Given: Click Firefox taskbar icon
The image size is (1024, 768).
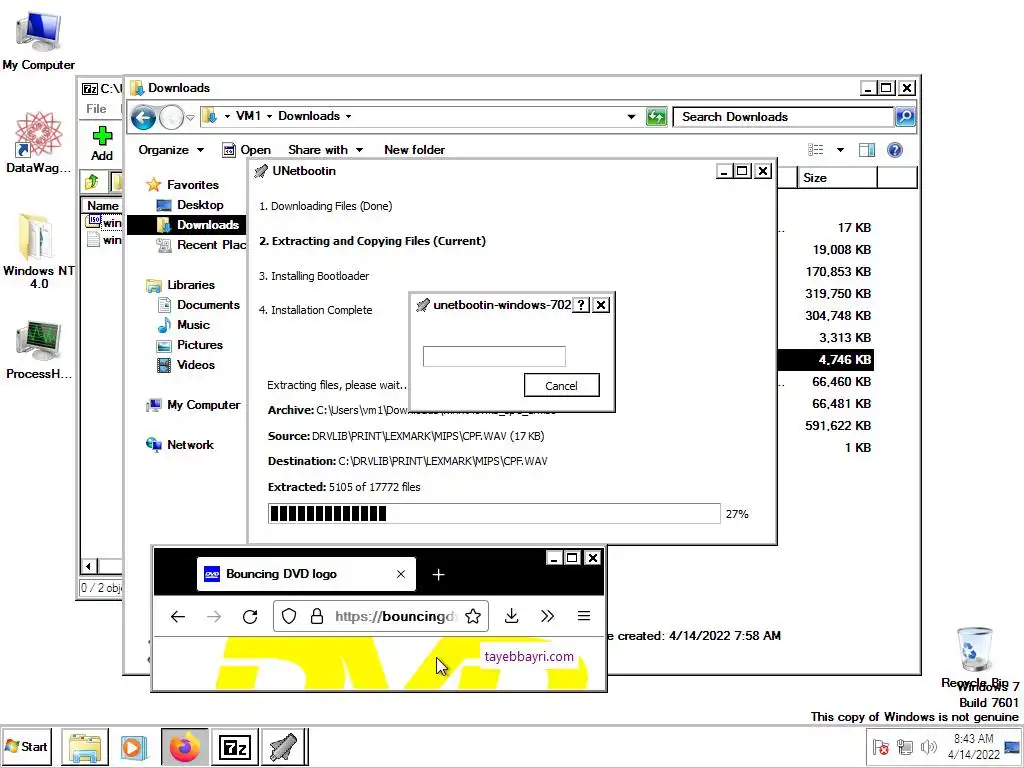Looking at the screenshot, I should (185, 747).
